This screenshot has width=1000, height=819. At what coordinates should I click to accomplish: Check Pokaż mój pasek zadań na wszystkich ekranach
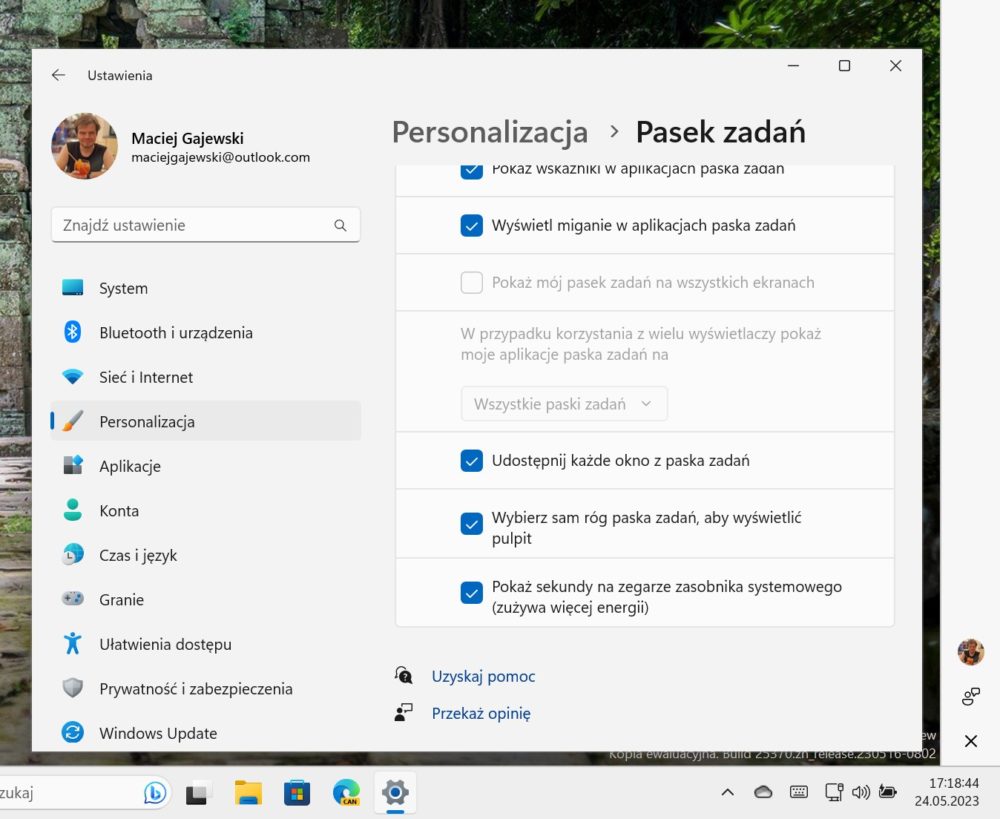click(471, 282)
